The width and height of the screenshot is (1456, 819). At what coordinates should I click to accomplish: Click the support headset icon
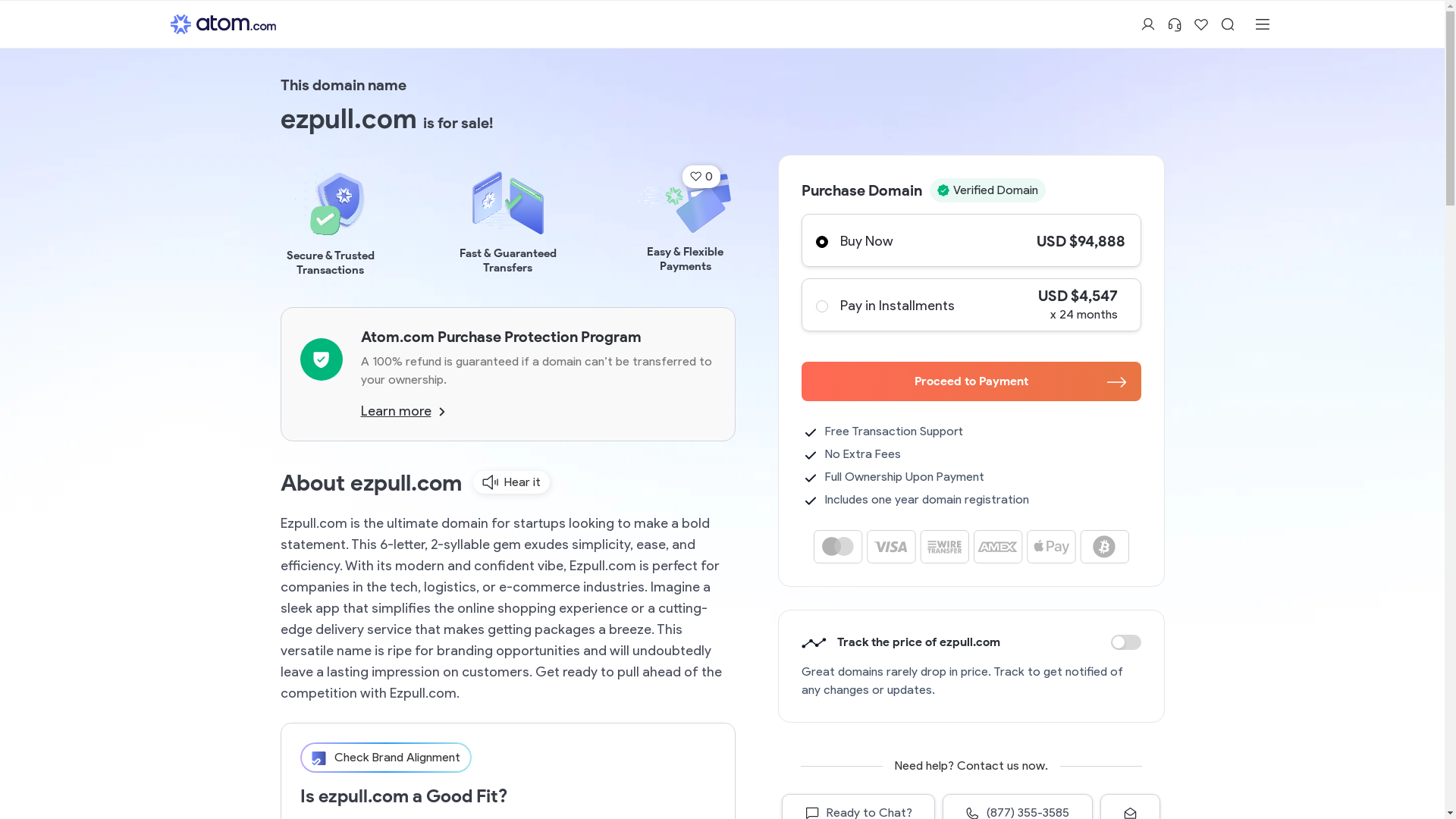point(1174,24)
